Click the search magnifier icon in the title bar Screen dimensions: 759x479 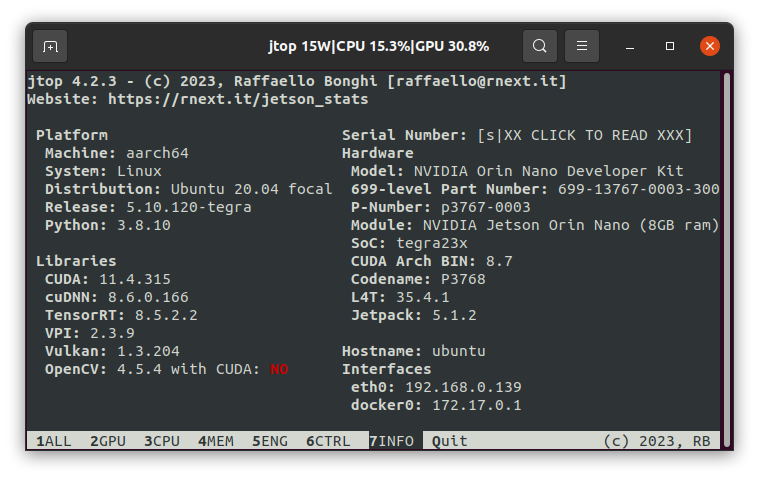pyautogui.click(x=540, y=46)
